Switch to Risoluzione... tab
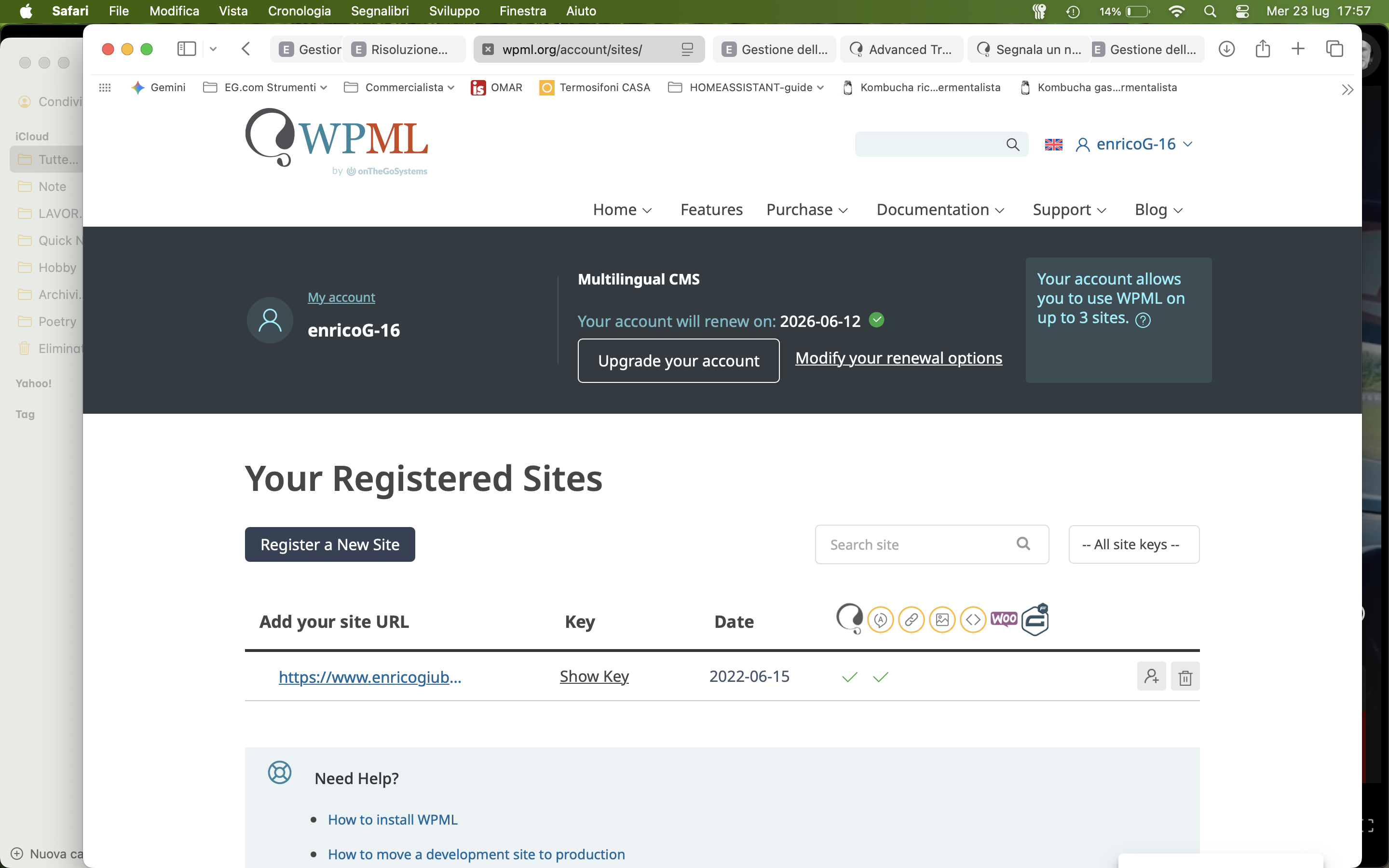 (404, 49)
